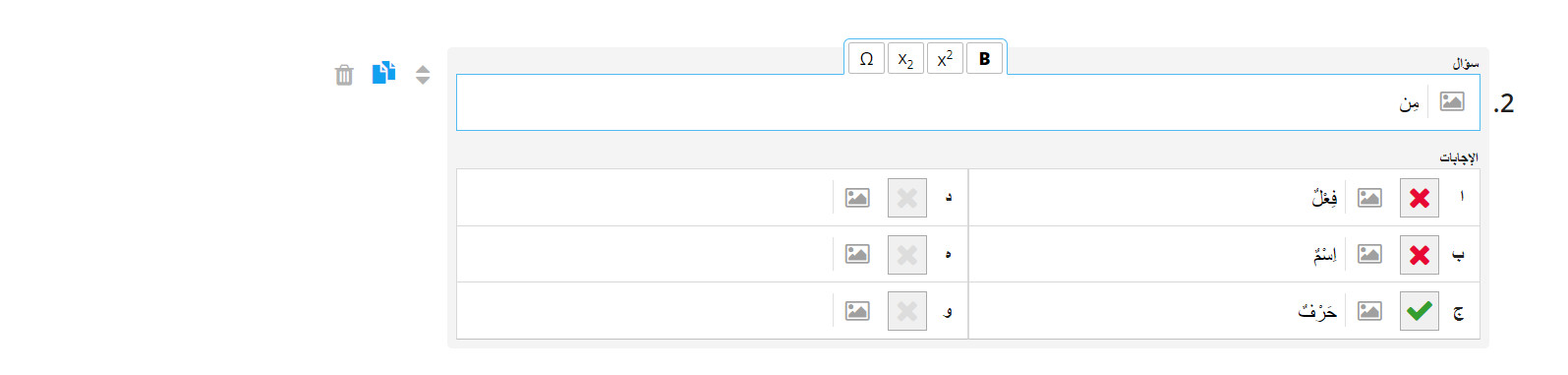Viewport: 1568px width, 375px height.
Task: Add image to answer ج
Action: (x=1369, y=311)
